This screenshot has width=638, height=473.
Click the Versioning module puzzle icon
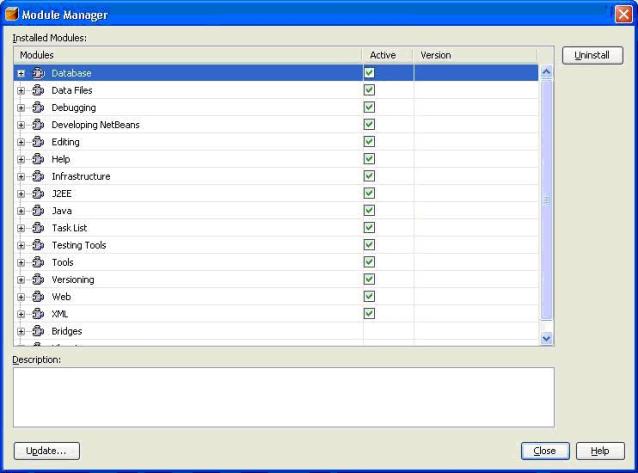(x=39, y=280)
